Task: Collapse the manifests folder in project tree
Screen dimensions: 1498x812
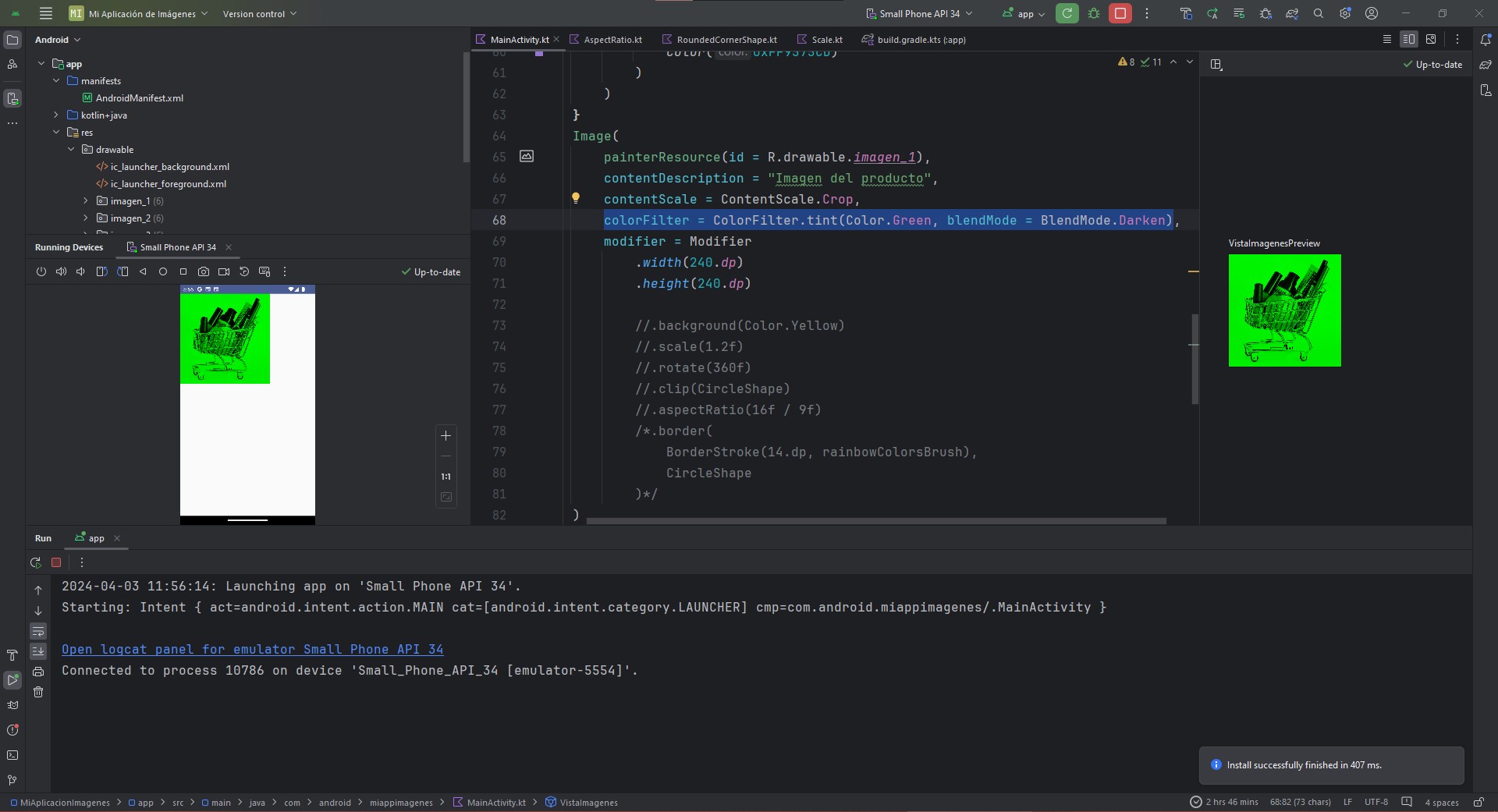Action: 56,81
